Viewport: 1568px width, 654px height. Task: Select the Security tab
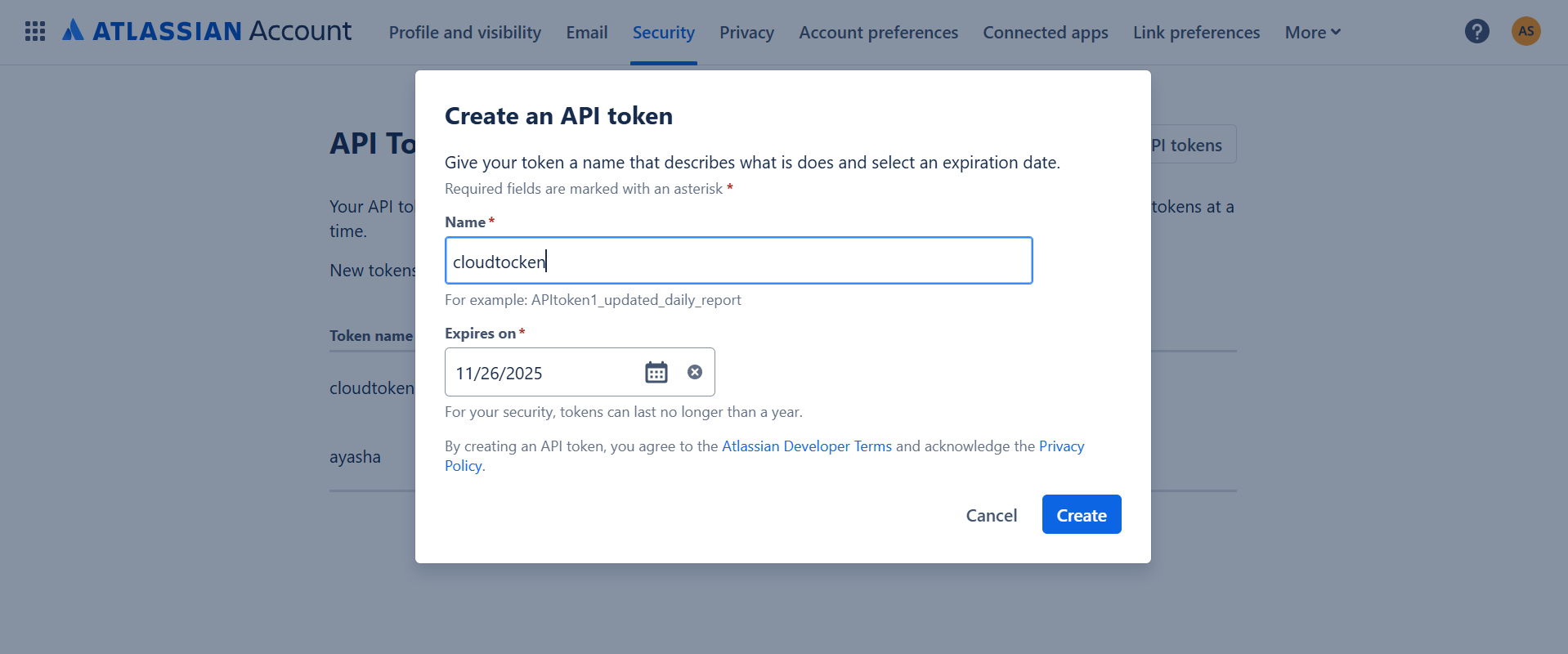click(x=663, y=33)
